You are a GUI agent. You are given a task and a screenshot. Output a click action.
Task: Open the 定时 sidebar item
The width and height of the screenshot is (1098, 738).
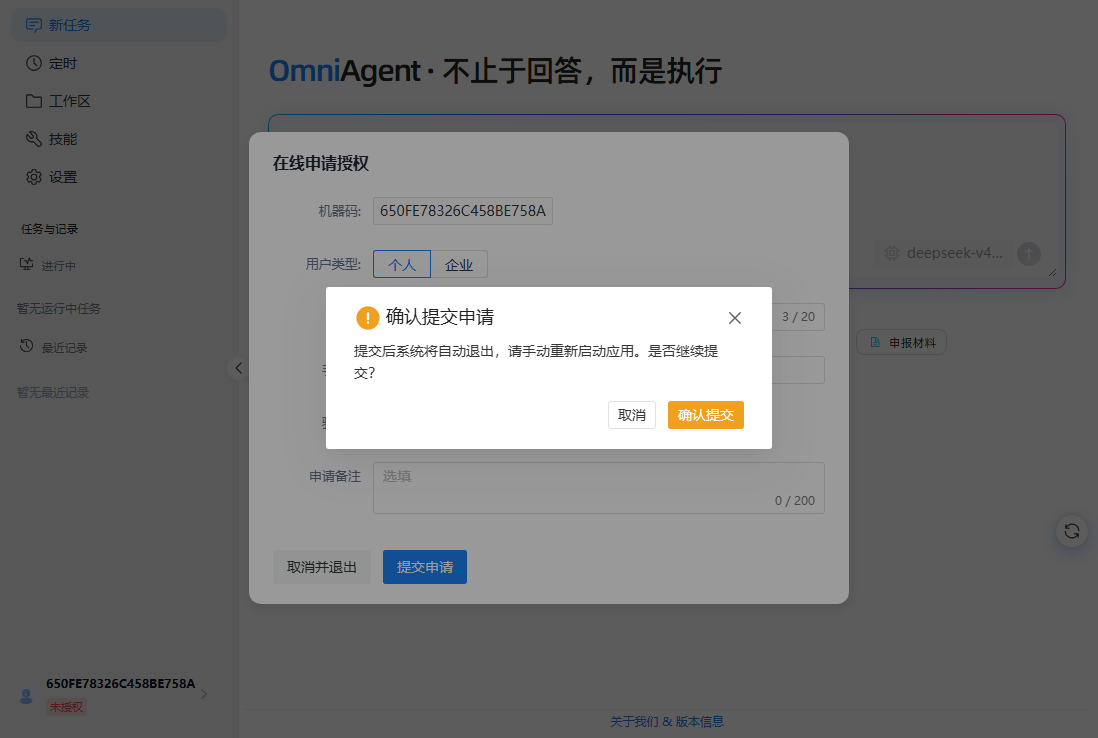pos(119,63)
